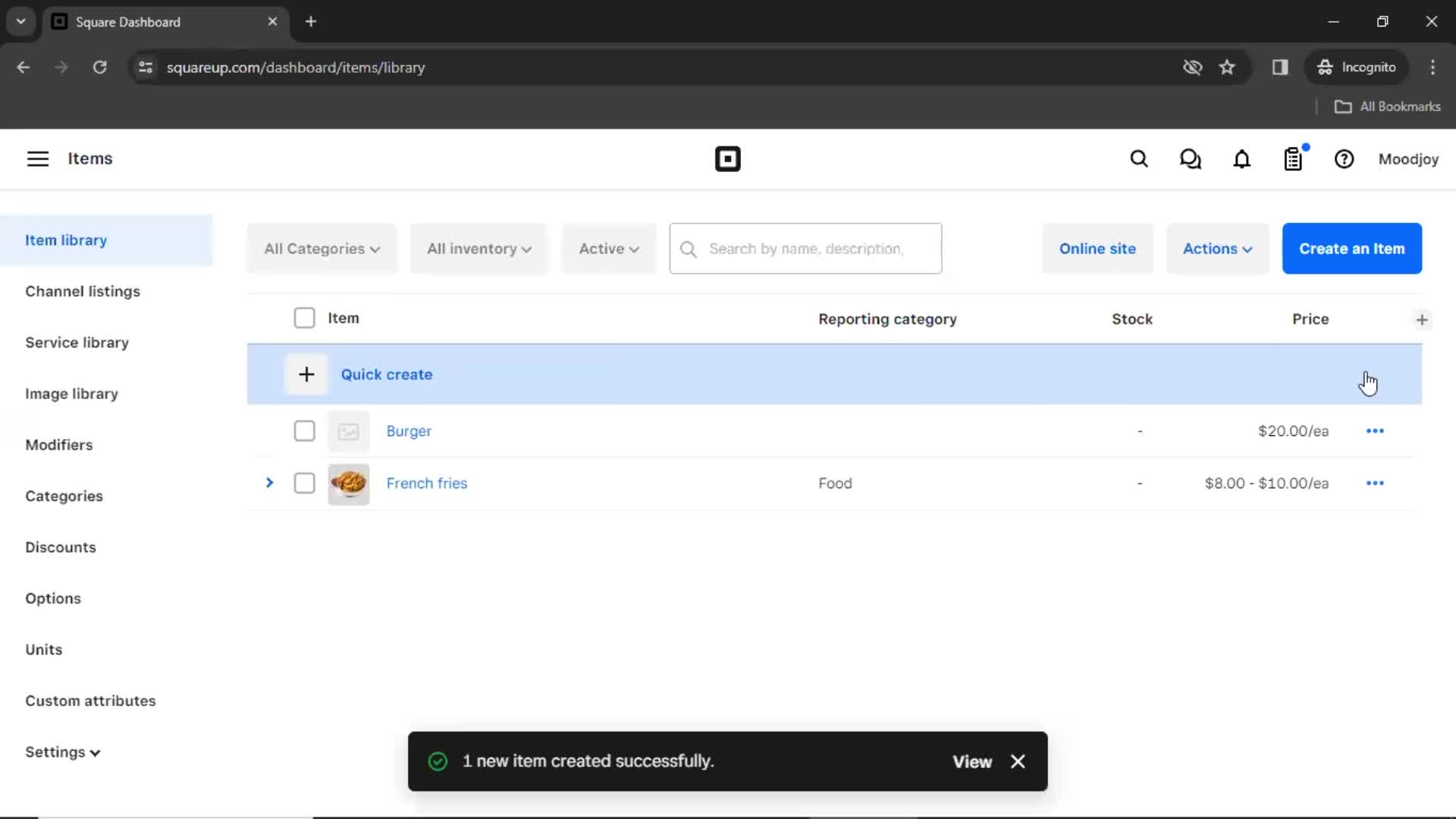Image resolution: width=1456 pixels, height=819 pixels.
Task: Click the three-dot menu for Burger item
Action: click(1375, 431)
